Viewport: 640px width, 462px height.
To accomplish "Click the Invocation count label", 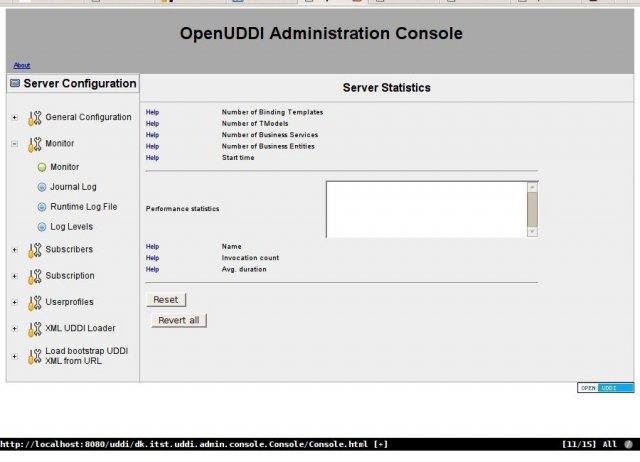I will click(250, 258).
